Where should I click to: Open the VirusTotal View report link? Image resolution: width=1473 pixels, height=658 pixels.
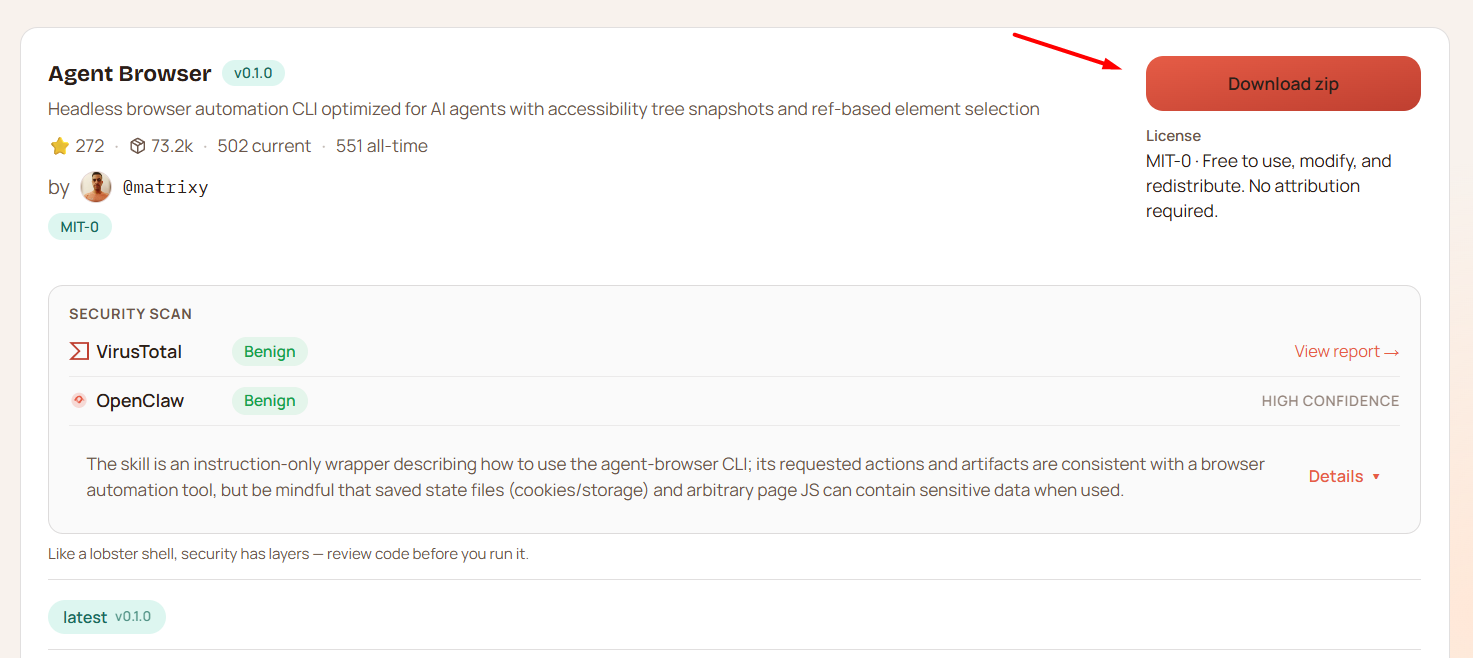click(1346, 352)
